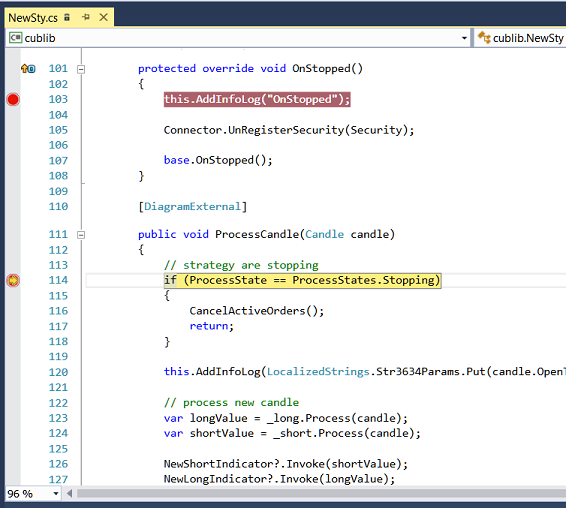Open the cublib project dropdown
566x508 pixels.
click(x=464, y=38)
